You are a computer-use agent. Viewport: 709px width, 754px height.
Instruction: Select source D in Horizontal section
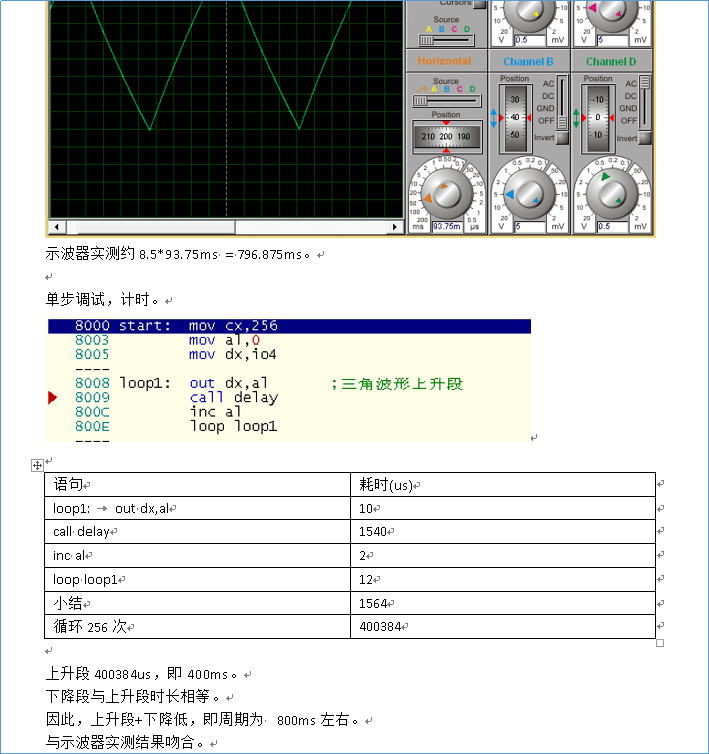472,89
